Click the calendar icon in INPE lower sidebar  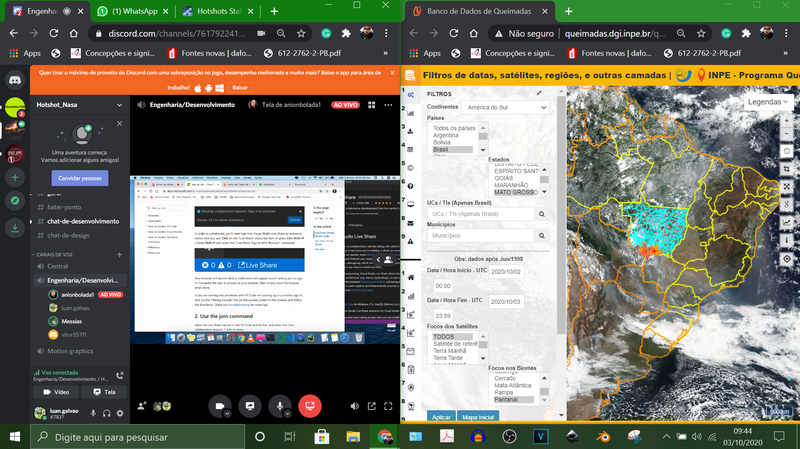(411, 351)
